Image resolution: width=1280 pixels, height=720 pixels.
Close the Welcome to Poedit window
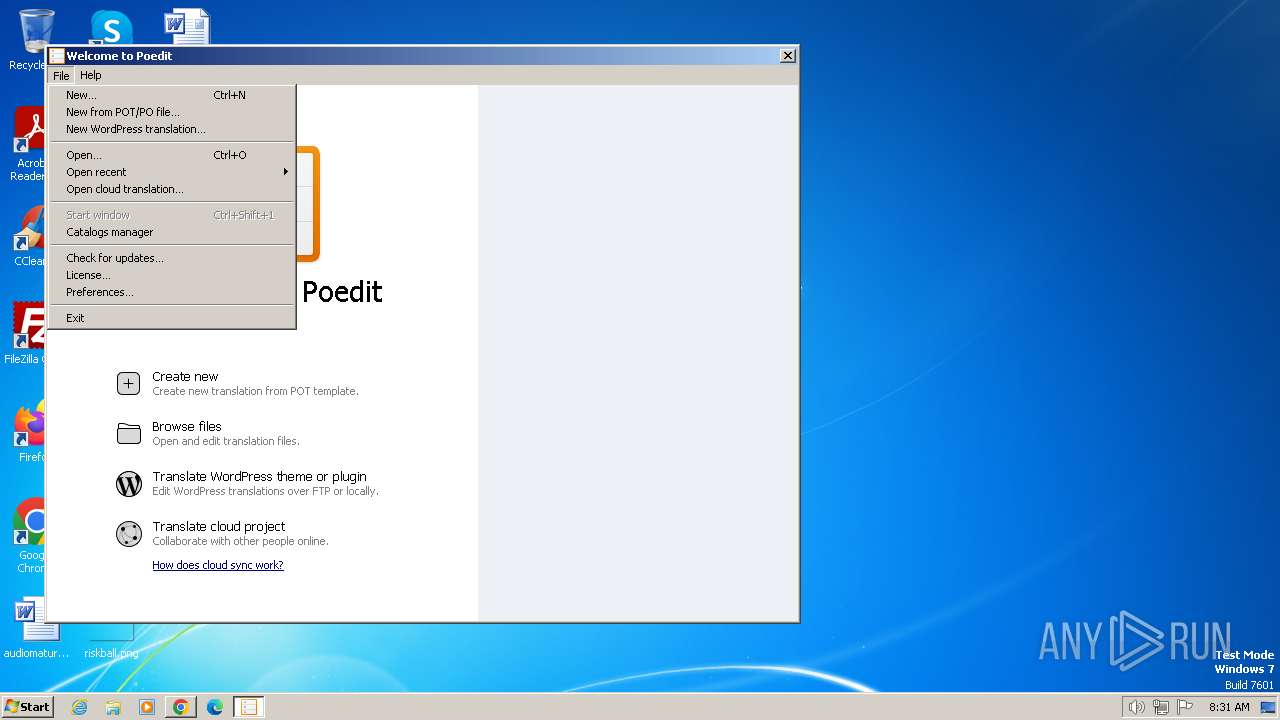coord(788,56)
